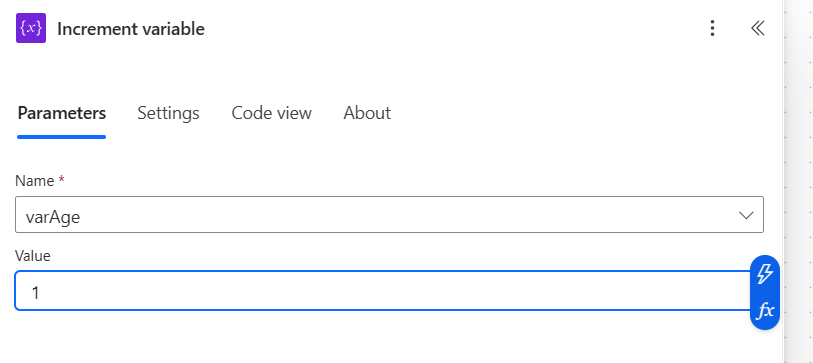
Task: Focus the Value input field
Action: tap(384, 291)
